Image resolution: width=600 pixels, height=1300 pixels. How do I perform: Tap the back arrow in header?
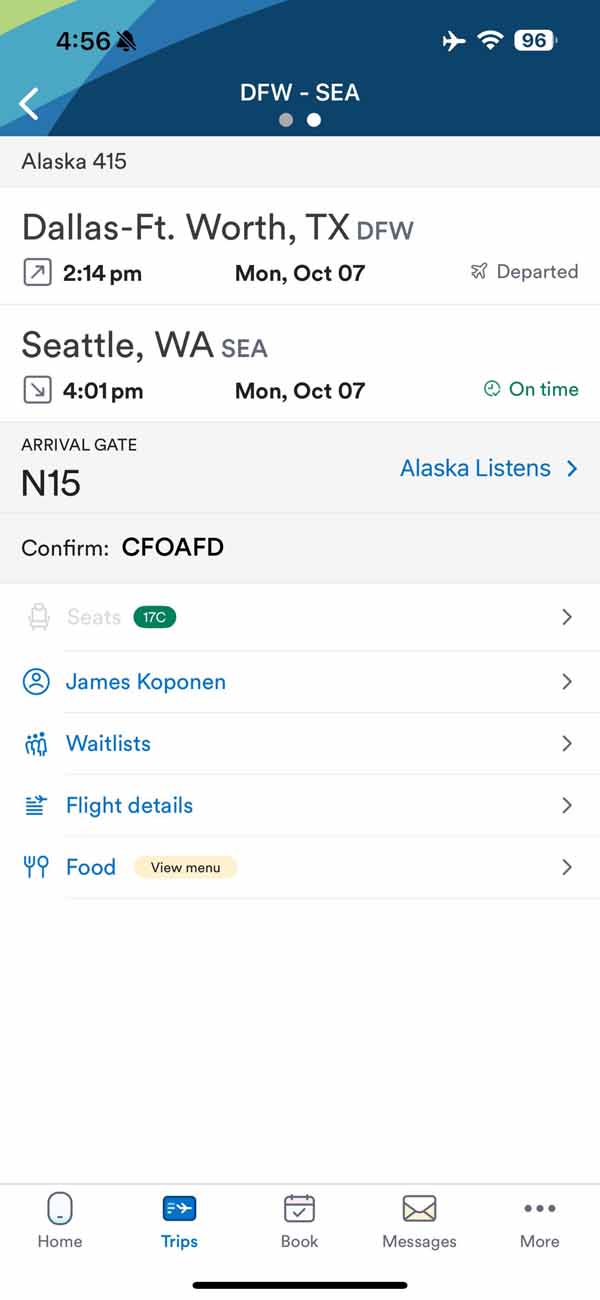29,102
